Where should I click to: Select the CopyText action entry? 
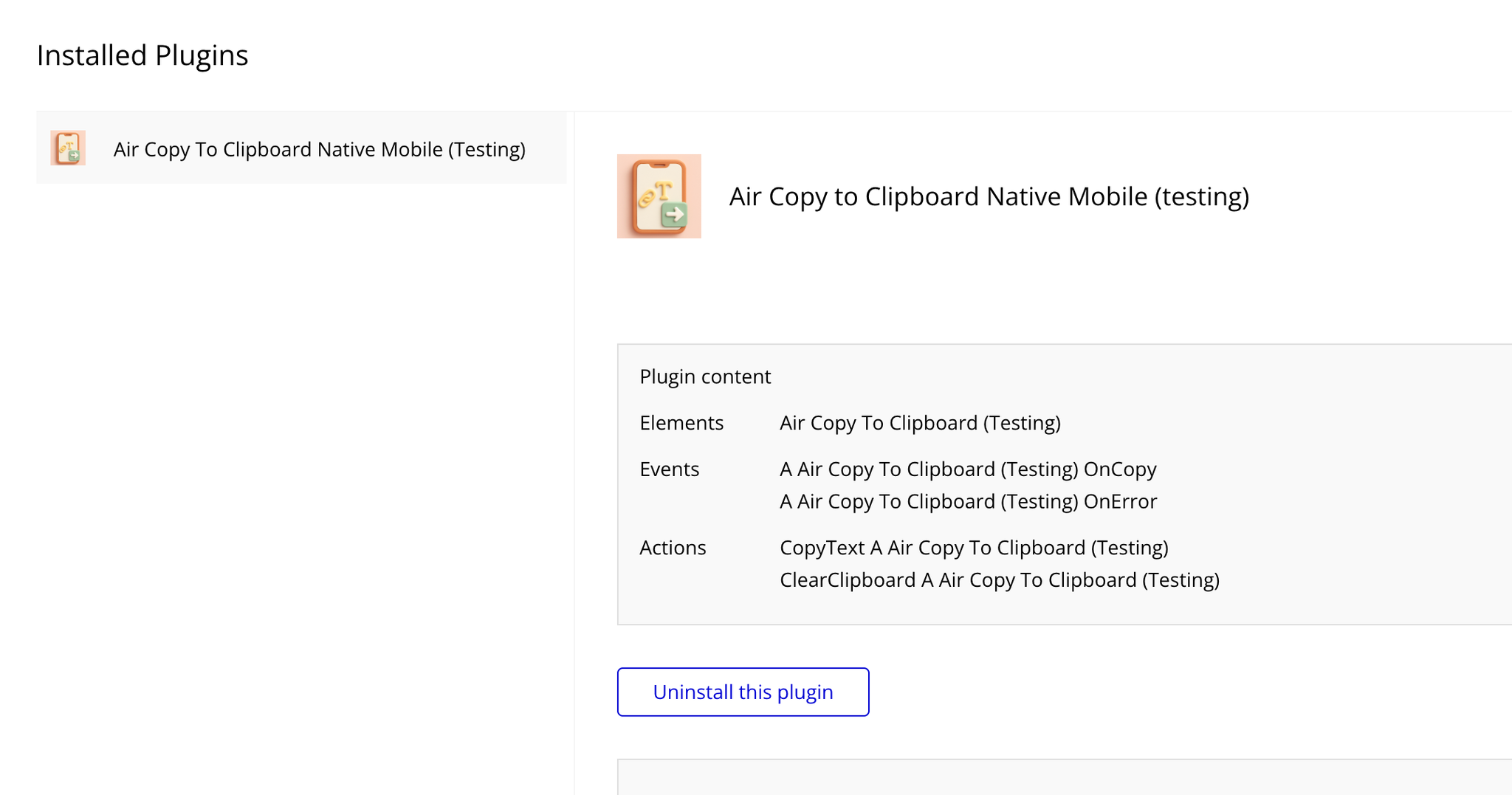(974, 548)
